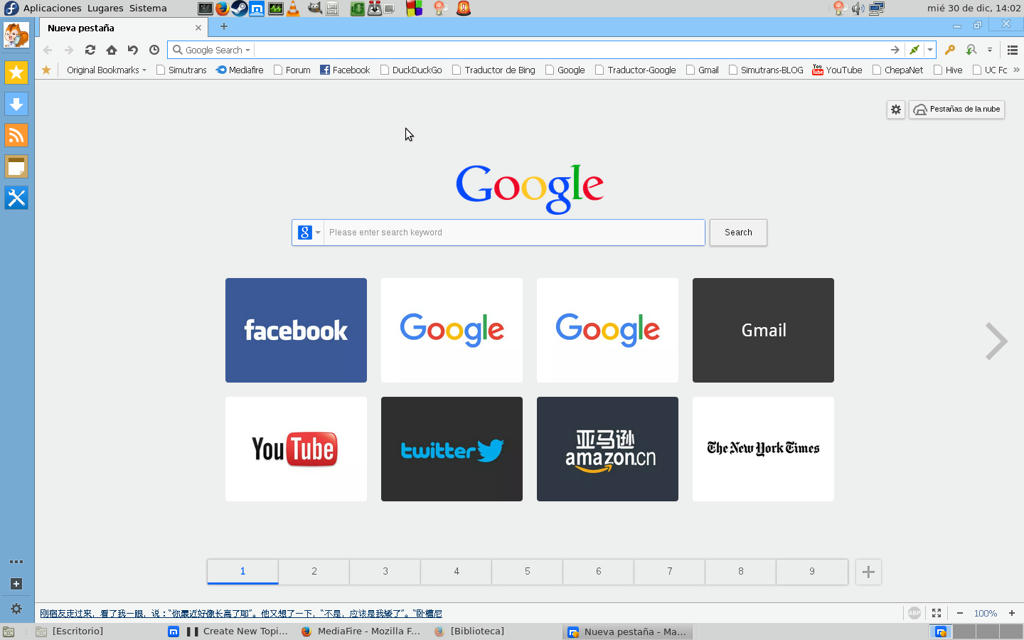Open the tools sidebar icon
Viewport: 1024px width, 640px height.
click(16, 197)
